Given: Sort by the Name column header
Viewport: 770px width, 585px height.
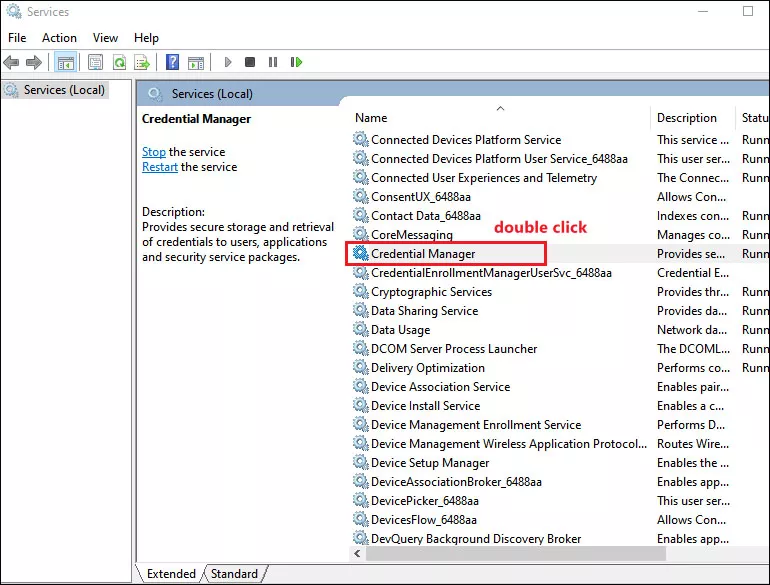Looking at the screenshot, I should pyautogui.click(x=371, y=118).
